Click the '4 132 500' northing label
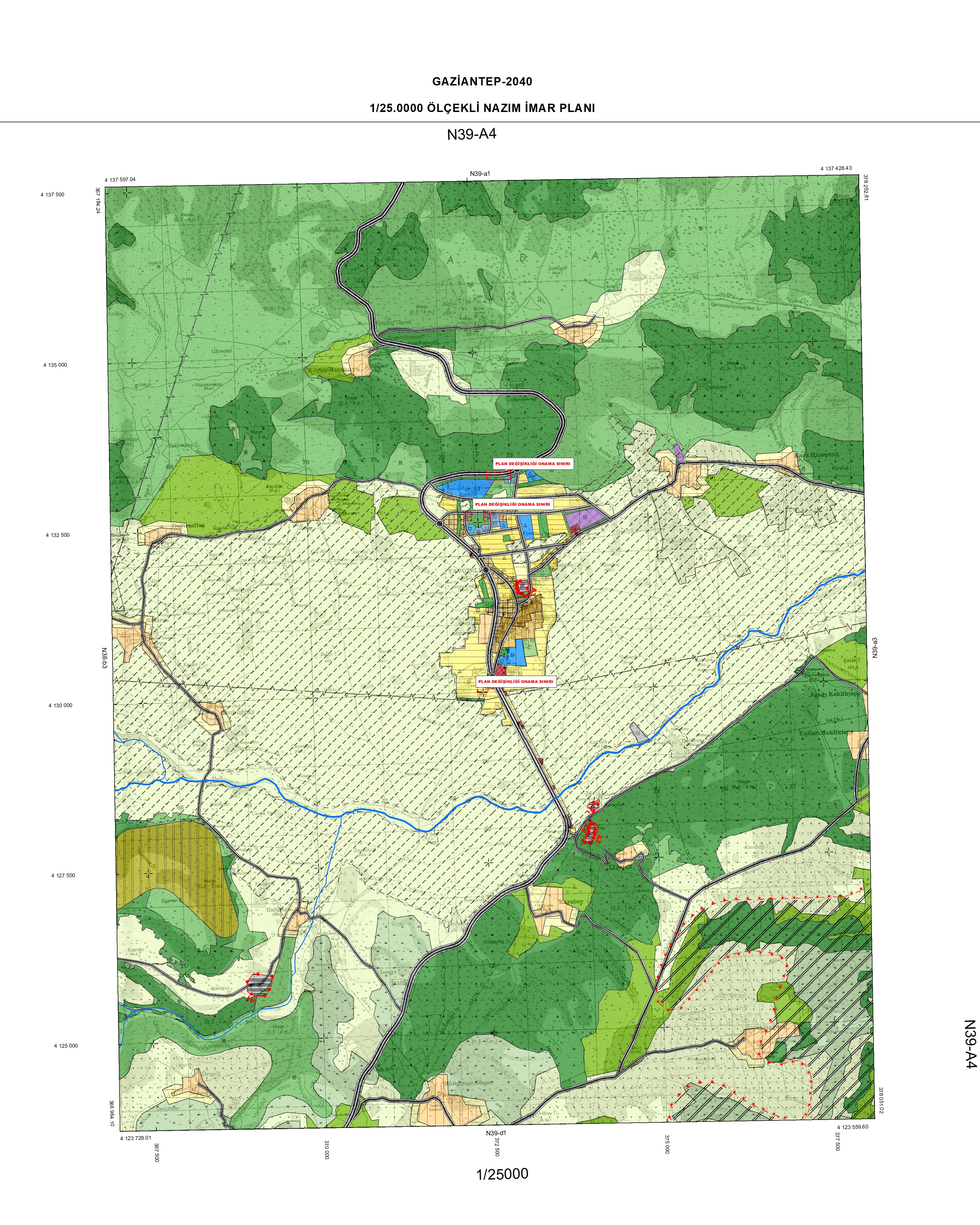The height and width of the screenshot is (1225, 980). 58,535
